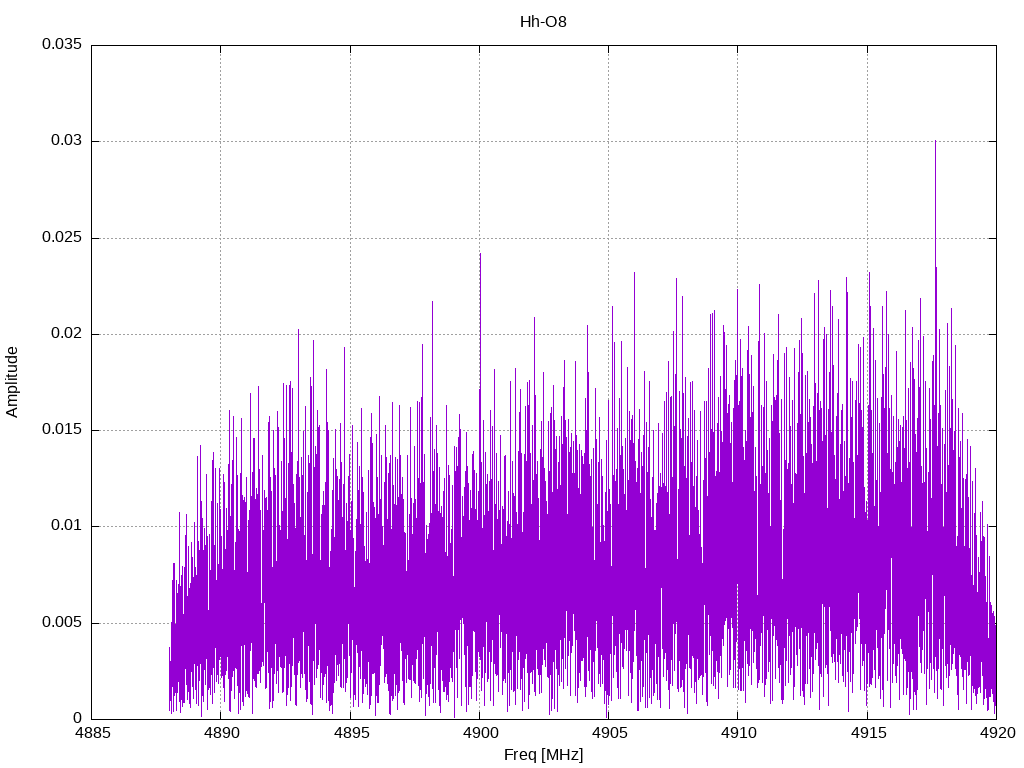1024x768 pixels.
Task: Click the 0.005 y-axis tick label
Action: pos(61,623)
